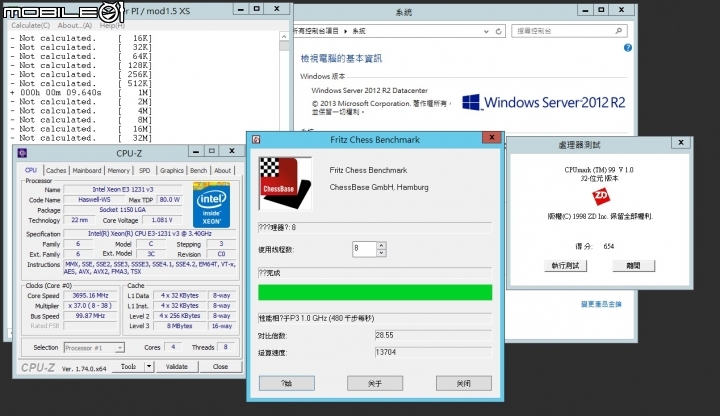Screen dimensions: 720x416
Task: Open the Help menu in Super PI
Action: (x=112, y=25)
